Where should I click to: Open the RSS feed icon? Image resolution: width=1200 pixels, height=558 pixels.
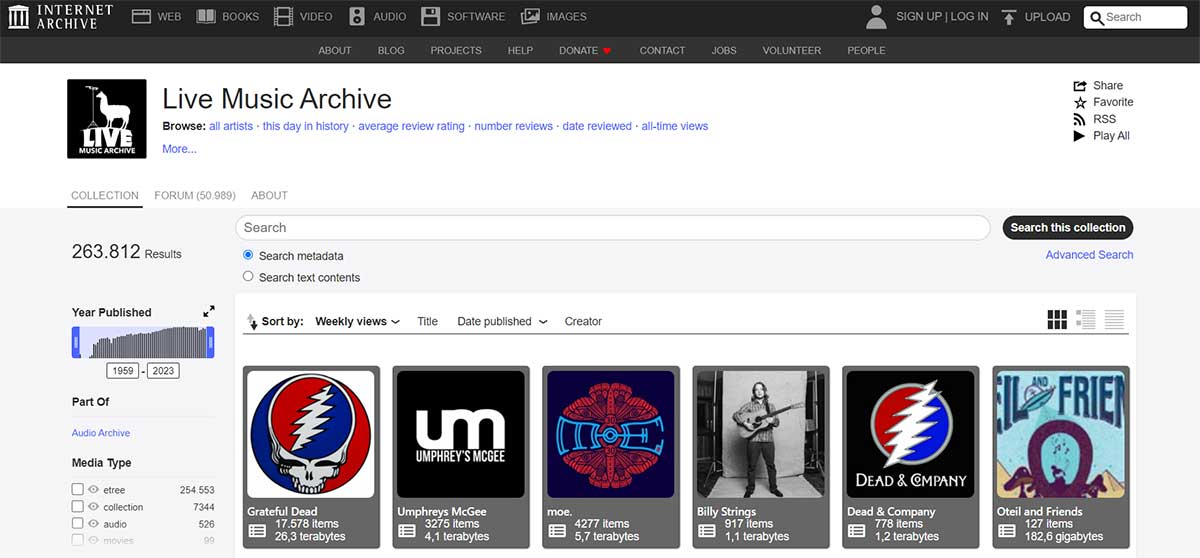coord(1080,119)
